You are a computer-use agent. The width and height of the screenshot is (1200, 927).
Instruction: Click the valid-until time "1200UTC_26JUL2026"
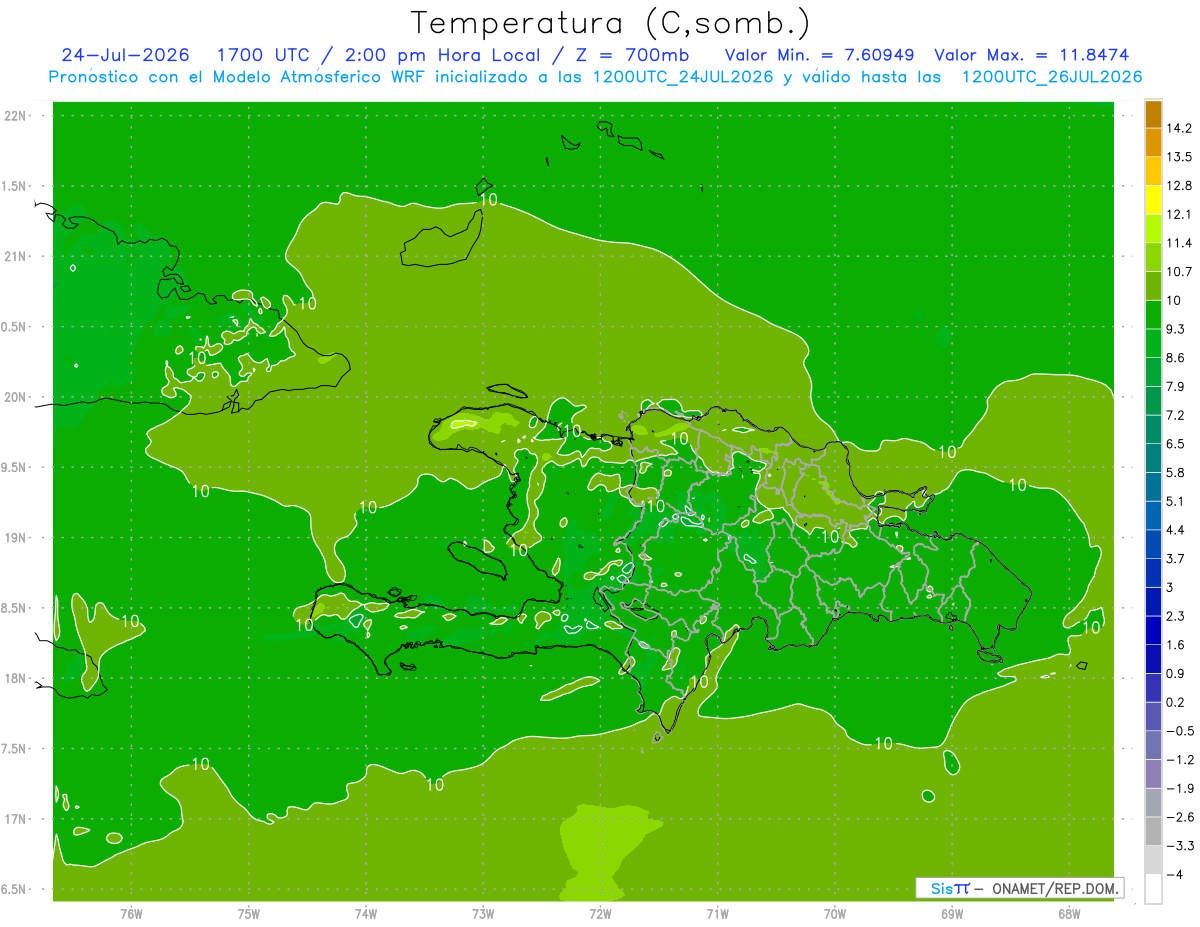[x=1052, y=77]
